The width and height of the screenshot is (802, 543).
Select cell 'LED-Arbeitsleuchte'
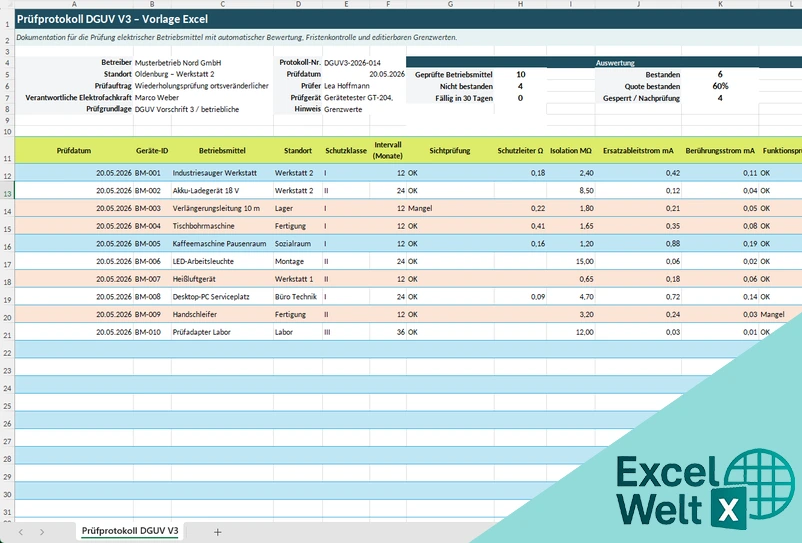[222, 261]
